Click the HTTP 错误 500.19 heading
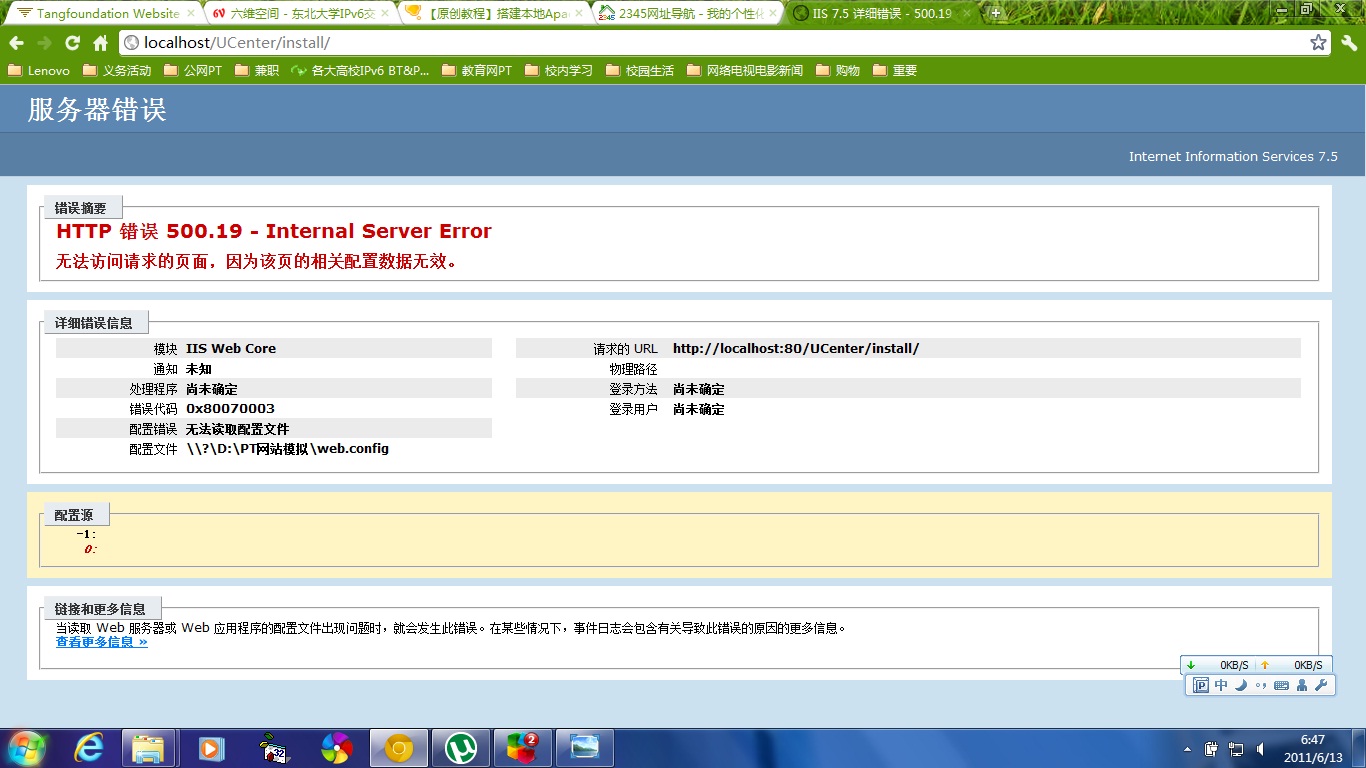This screenshot has width=1366, height=768. 274,231
